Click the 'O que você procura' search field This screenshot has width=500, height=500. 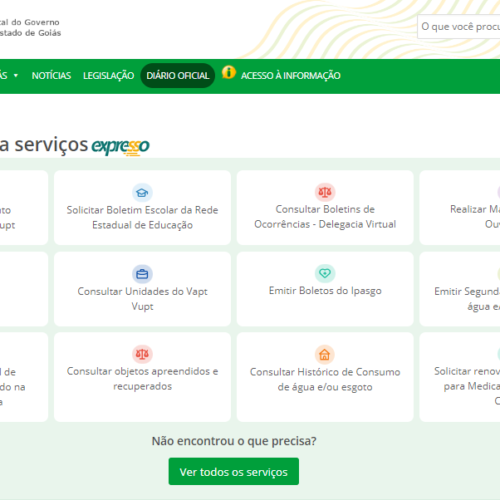pyautogui.click(x=459, y=26)
